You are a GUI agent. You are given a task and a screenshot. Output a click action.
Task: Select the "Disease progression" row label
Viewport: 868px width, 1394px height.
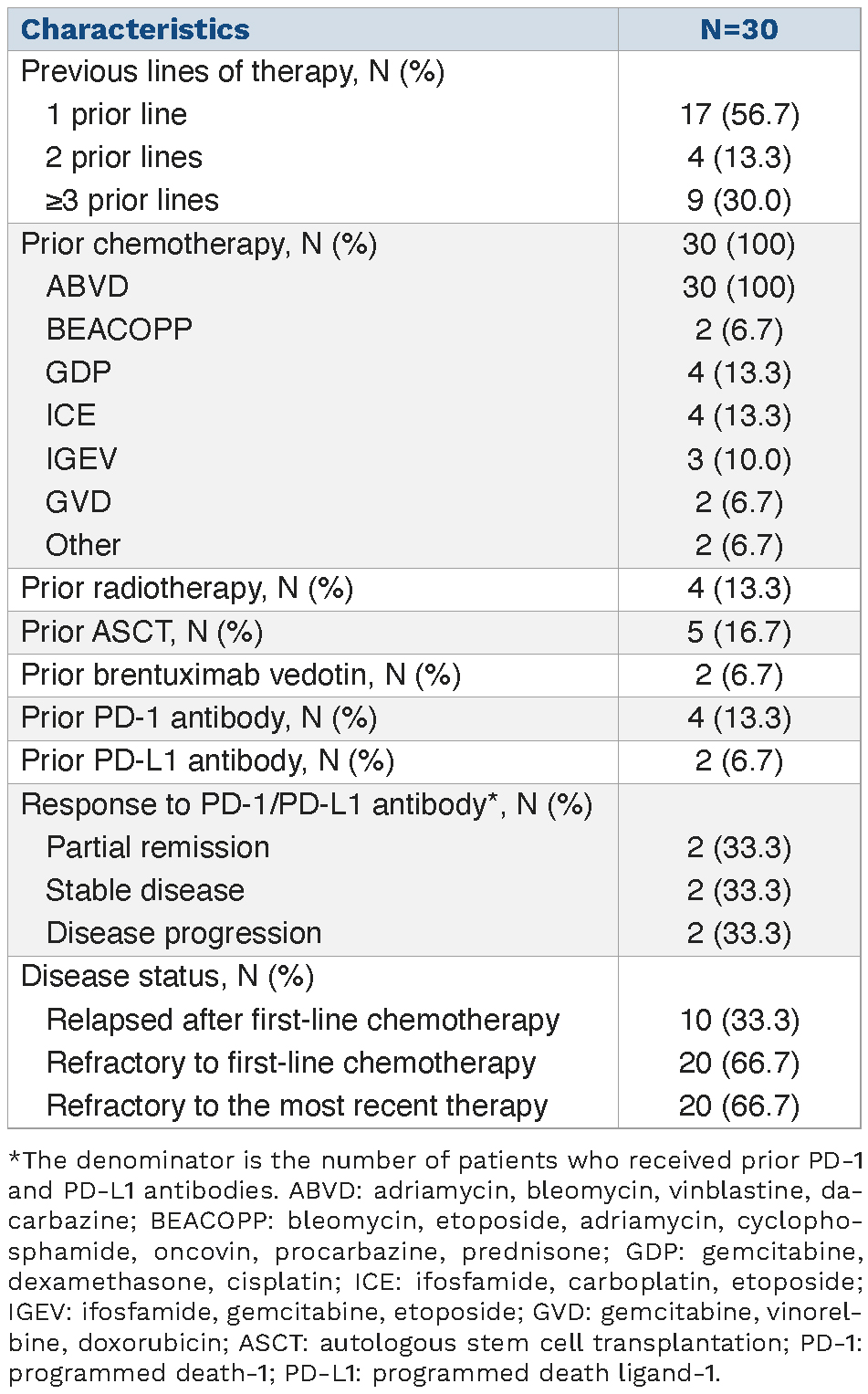coord(183,933)
